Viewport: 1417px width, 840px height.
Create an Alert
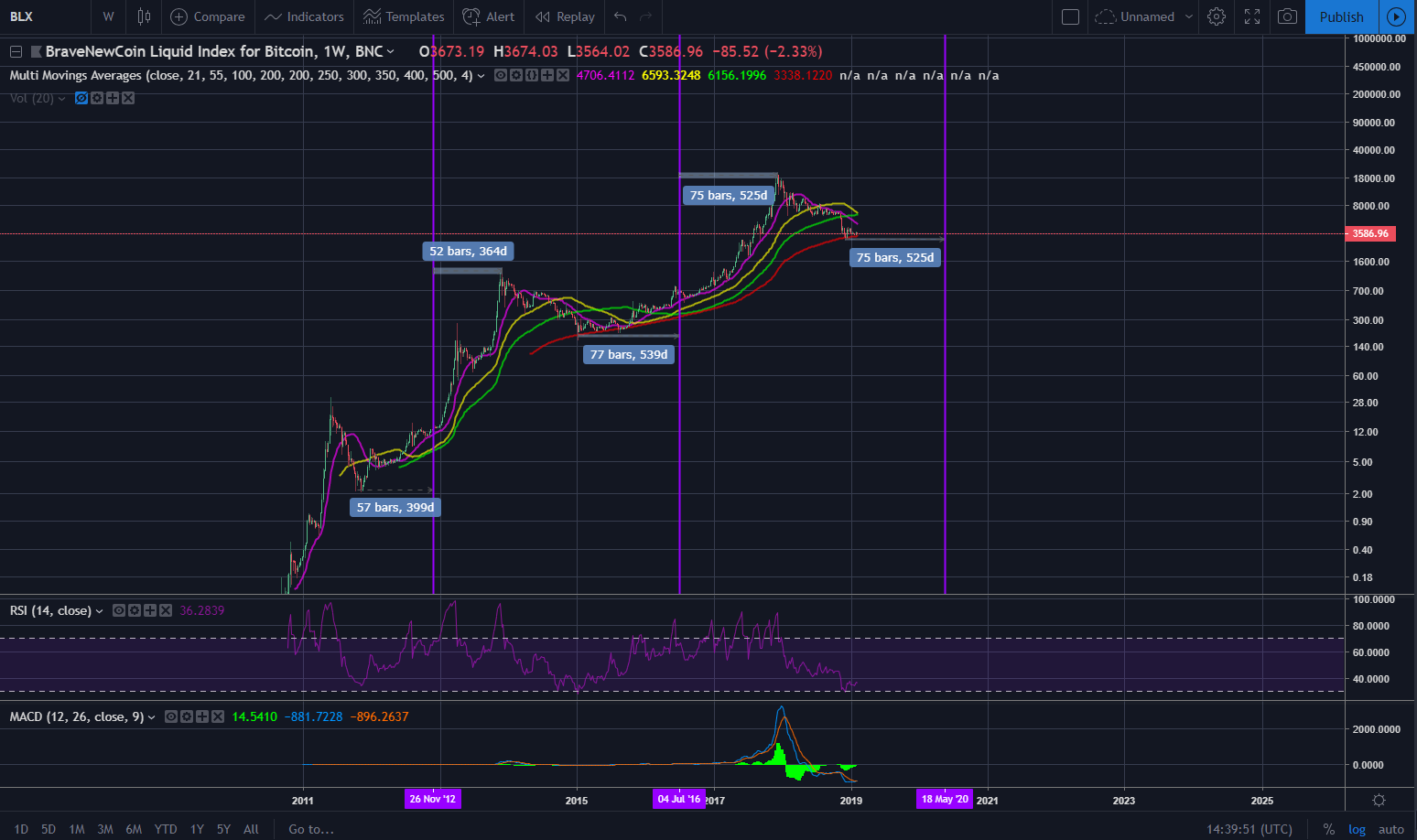489,16
